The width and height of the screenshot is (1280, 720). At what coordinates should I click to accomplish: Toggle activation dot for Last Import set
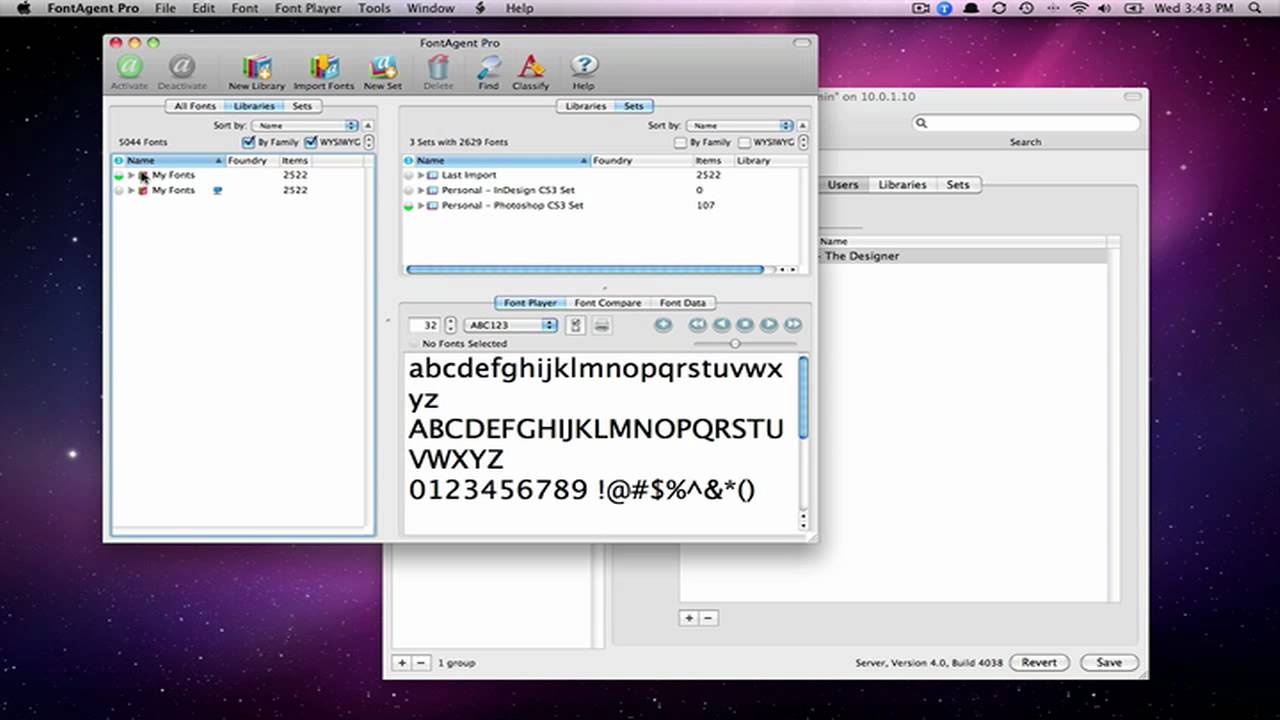pos(408,176)
